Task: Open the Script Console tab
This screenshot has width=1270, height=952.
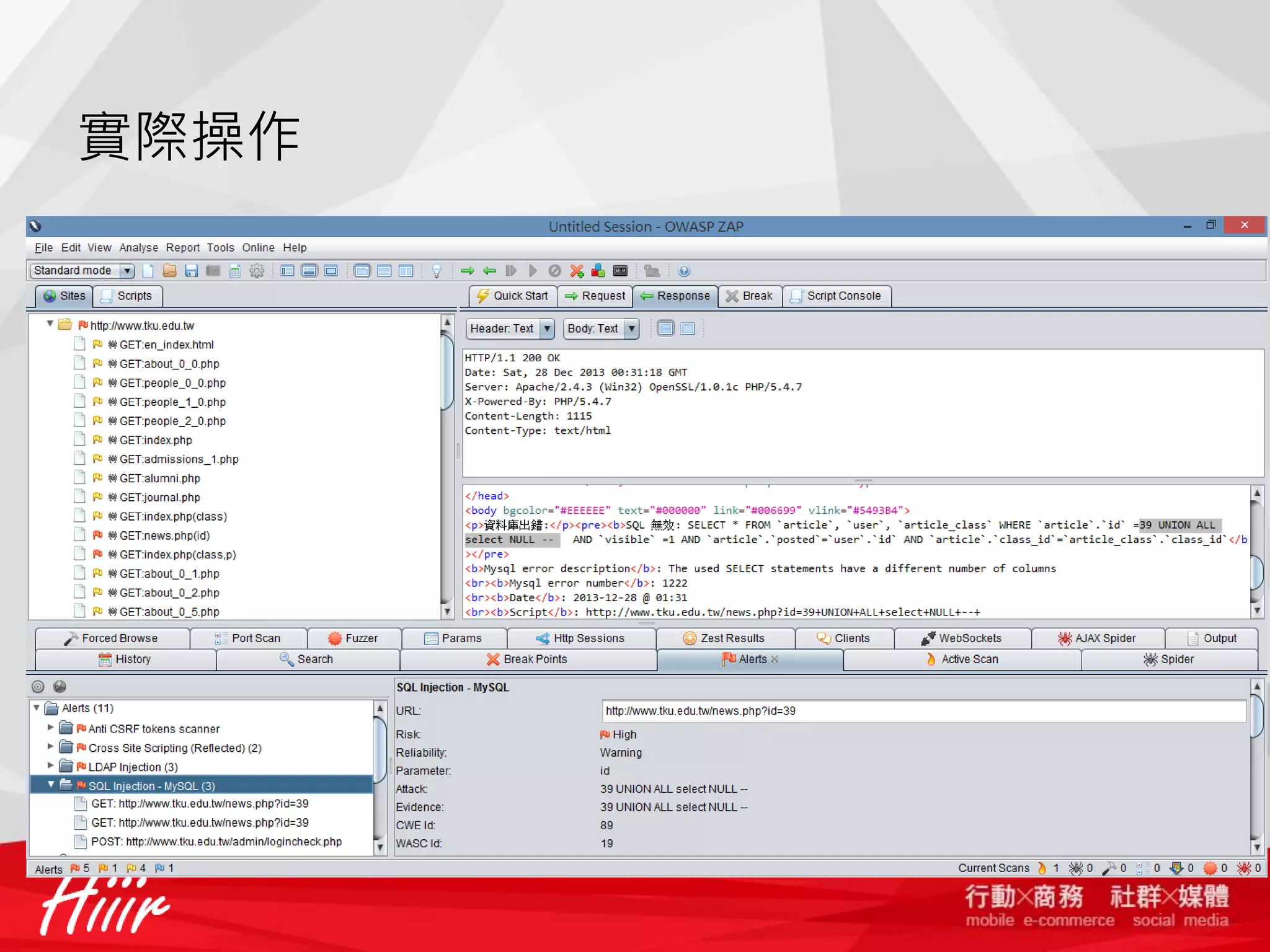Action: 837,296
